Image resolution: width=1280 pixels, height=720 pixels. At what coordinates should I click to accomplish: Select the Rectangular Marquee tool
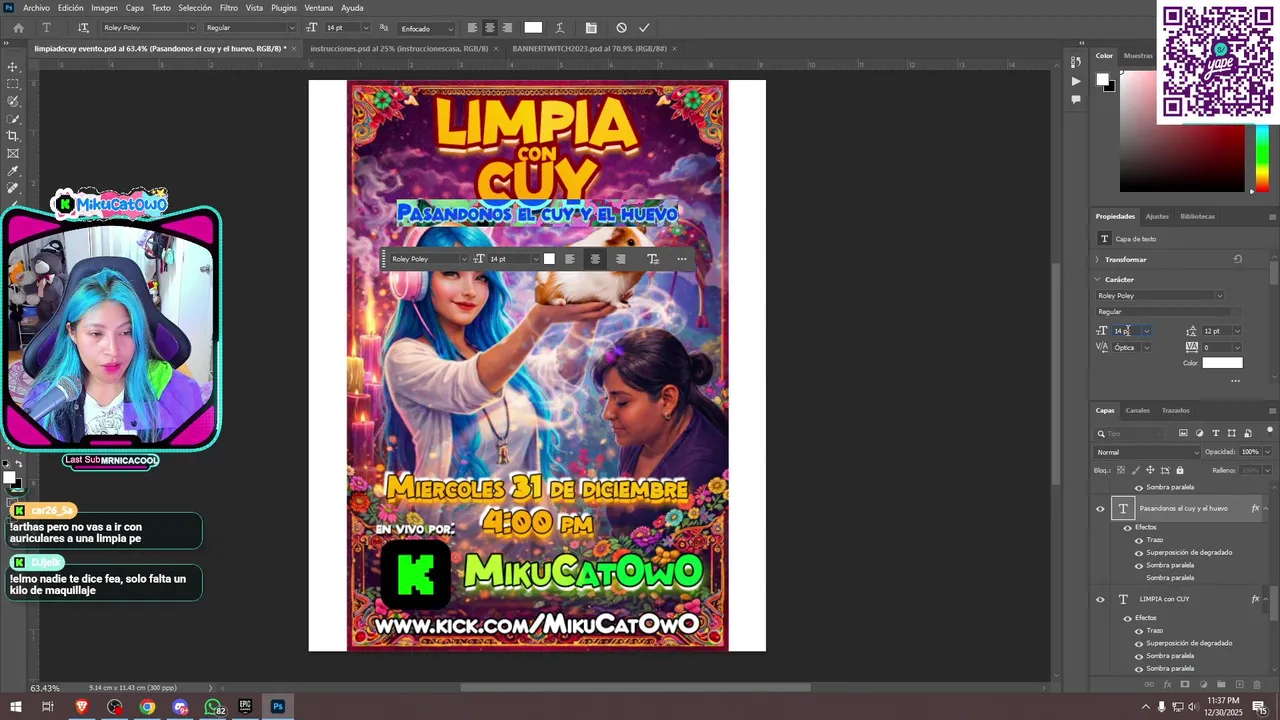(x=13, y=84)
